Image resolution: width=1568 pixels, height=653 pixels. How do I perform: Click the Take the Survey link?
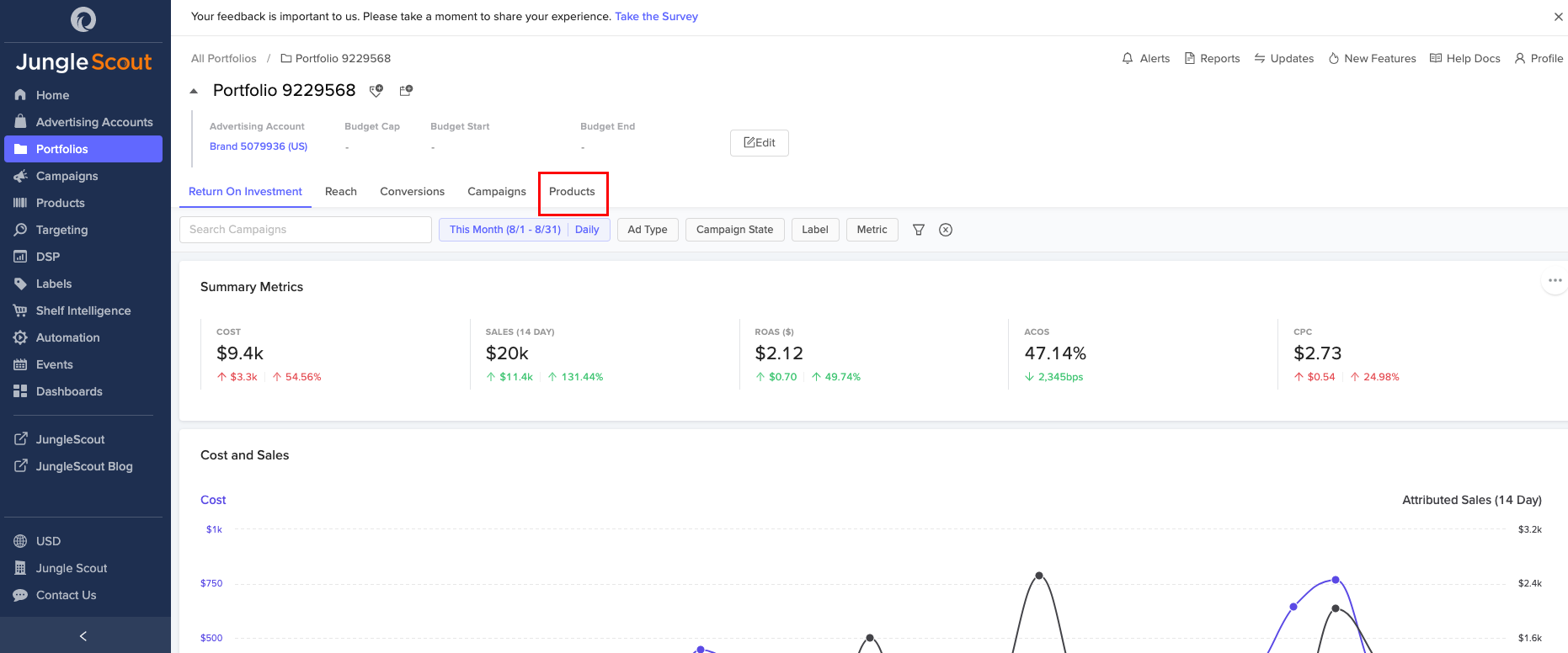tap(656, 16)
